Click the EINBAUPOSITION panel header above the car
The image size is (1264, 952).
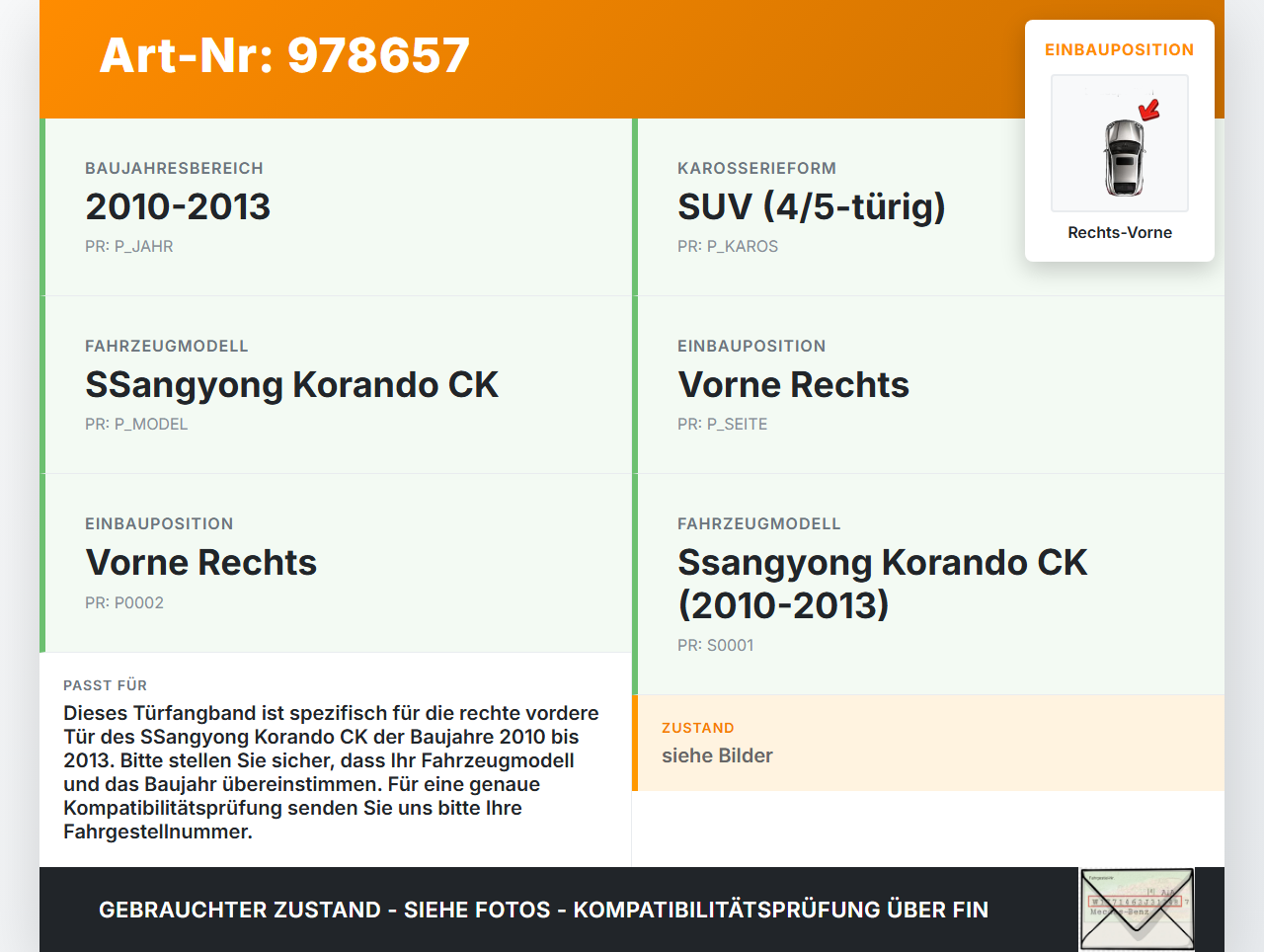coord(1119,49)
